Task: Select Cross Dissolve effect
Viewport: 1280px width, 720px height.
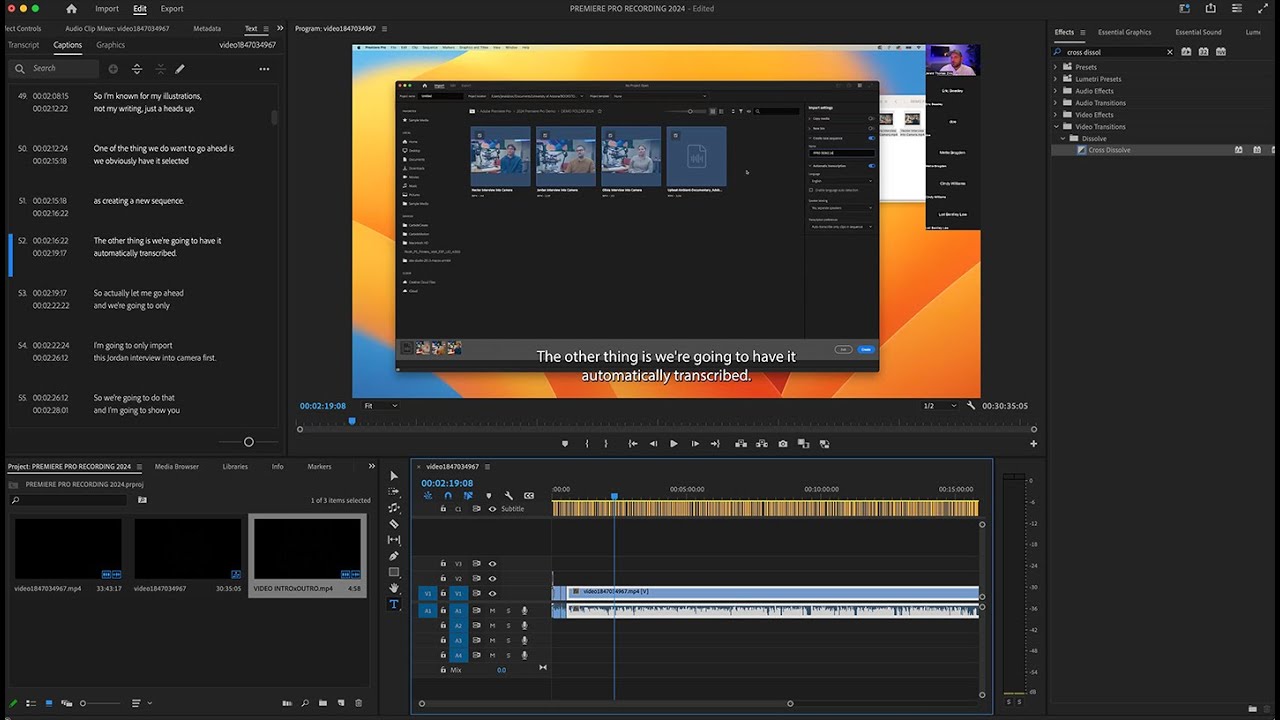Action: [1109, 150]
